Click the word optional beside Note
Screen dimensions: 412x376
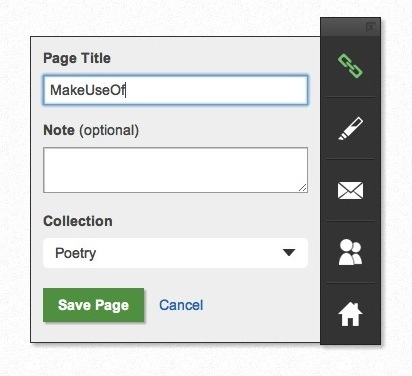(x=109, y=131)
